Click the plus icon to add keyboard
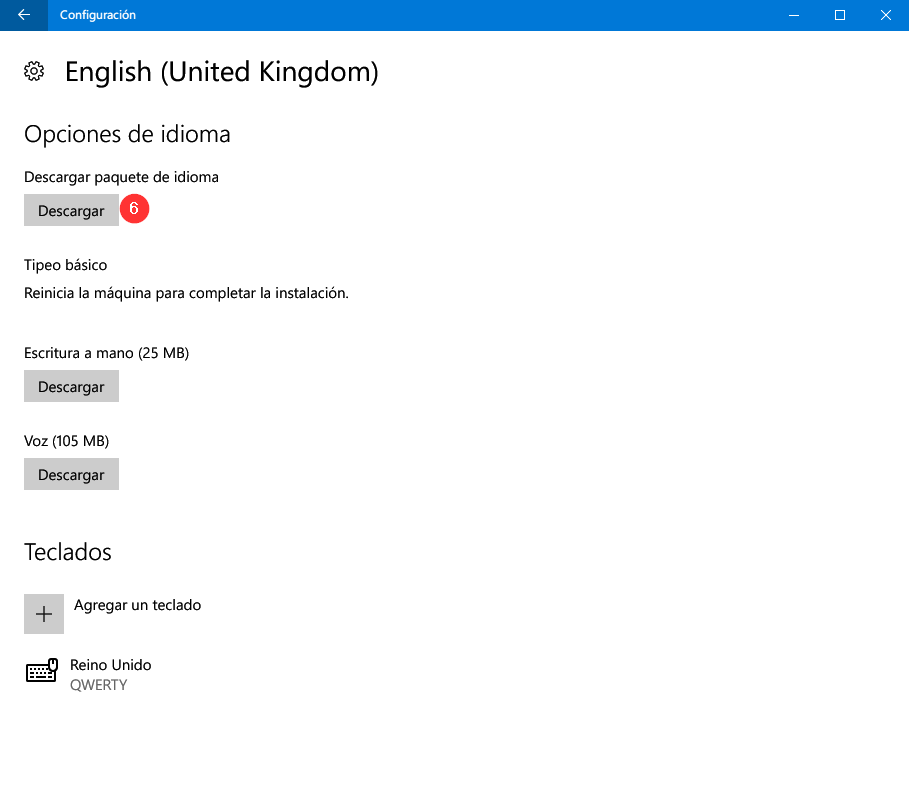The height and width of the screenshot is (785, 909). click(x=44, y=613)
